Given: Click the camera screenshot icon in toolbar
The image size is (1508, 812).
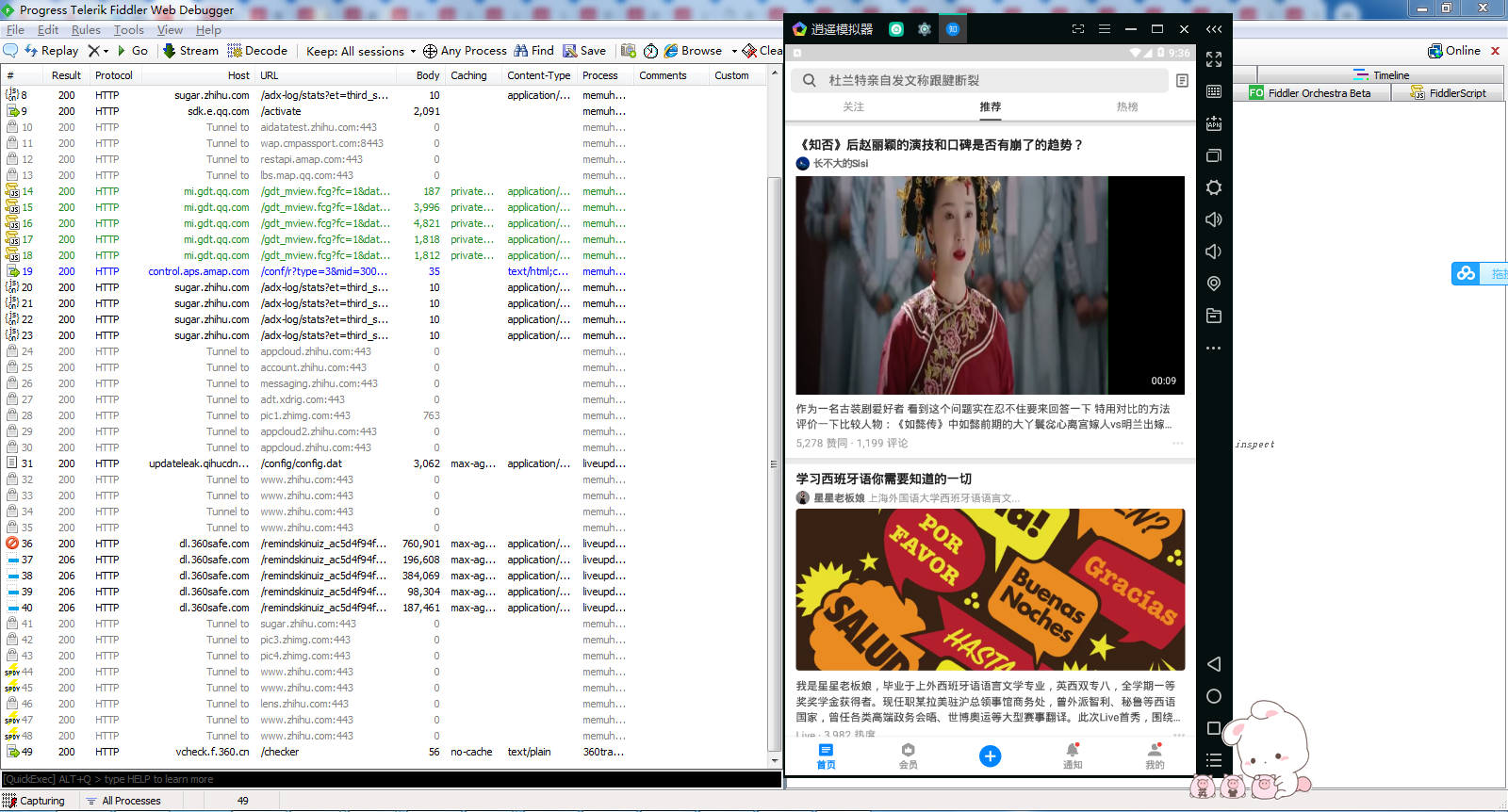Looking at the screenshot, I should click(629, 51).
